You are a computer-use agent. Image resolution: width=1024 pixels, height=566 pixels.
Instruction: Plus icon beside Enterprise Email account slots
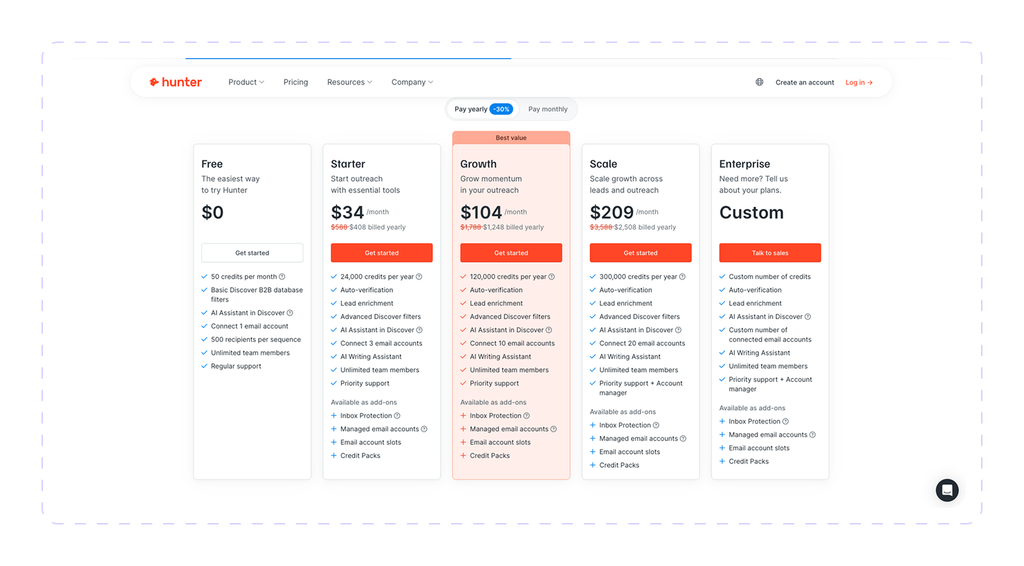tap(722, 448)
